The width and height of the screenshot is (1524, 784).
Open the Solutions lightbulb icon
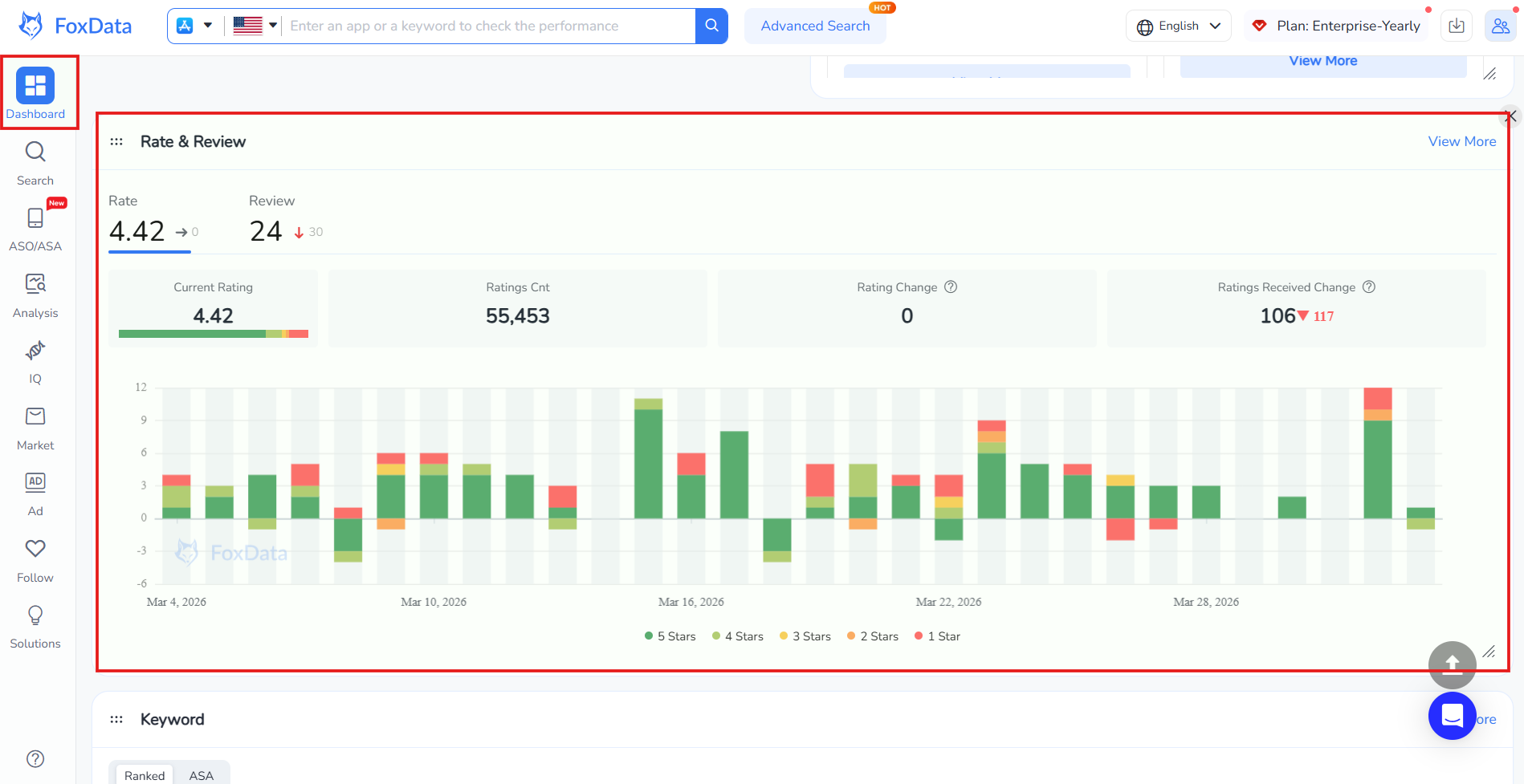(x=35, y=615)
